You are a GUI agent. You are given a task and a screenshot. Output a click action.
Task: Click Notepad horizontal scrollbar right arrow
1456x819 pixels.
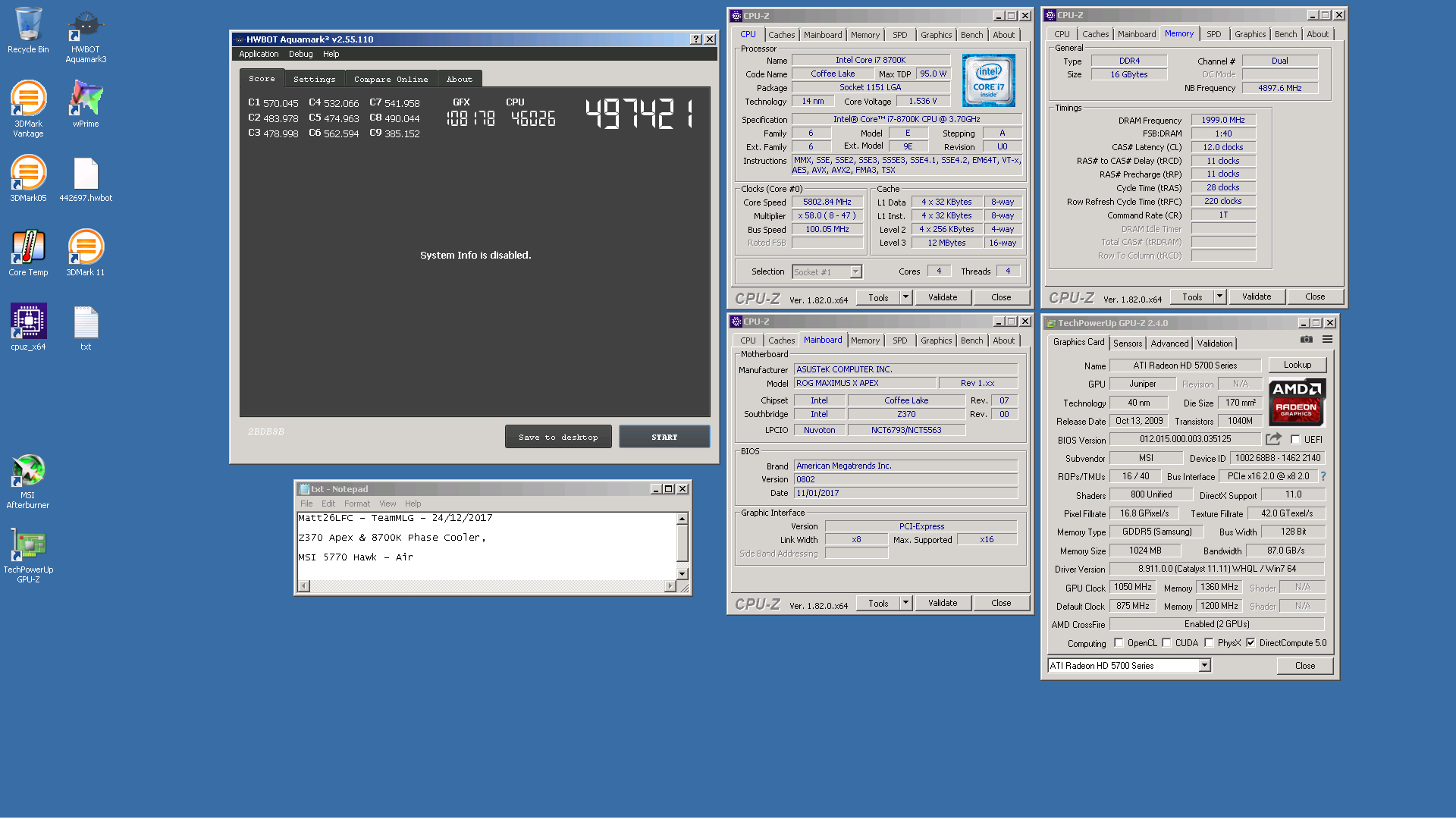(x=669, y=585)
